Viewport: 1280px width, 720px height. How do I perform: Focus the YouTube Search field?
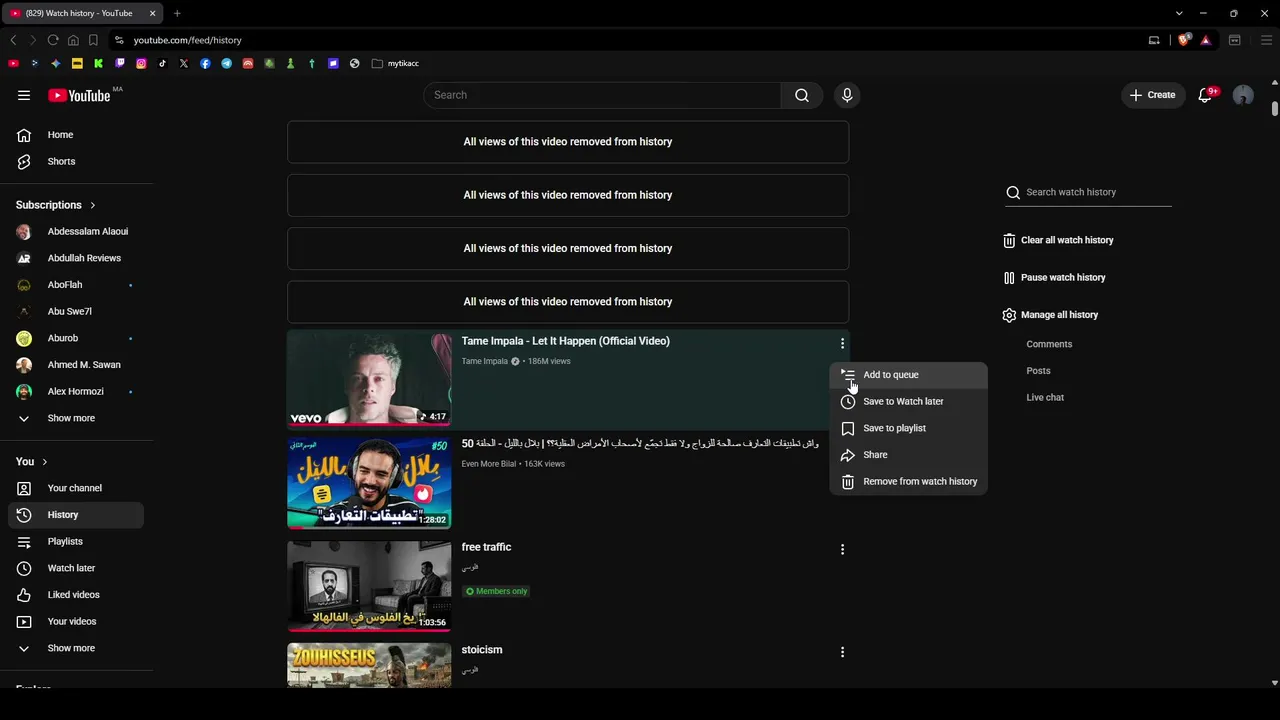[x=602, y=95]
